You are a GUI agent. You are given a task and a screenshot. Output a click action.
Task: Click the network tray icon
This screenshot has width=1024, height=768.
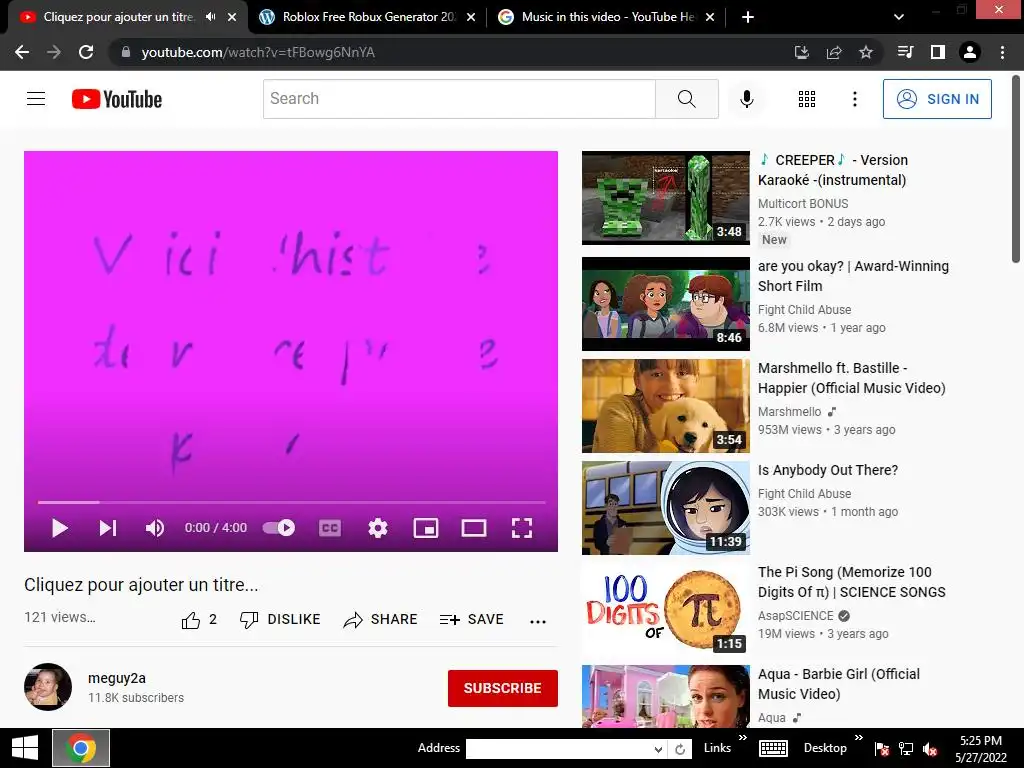click(906, 749)
